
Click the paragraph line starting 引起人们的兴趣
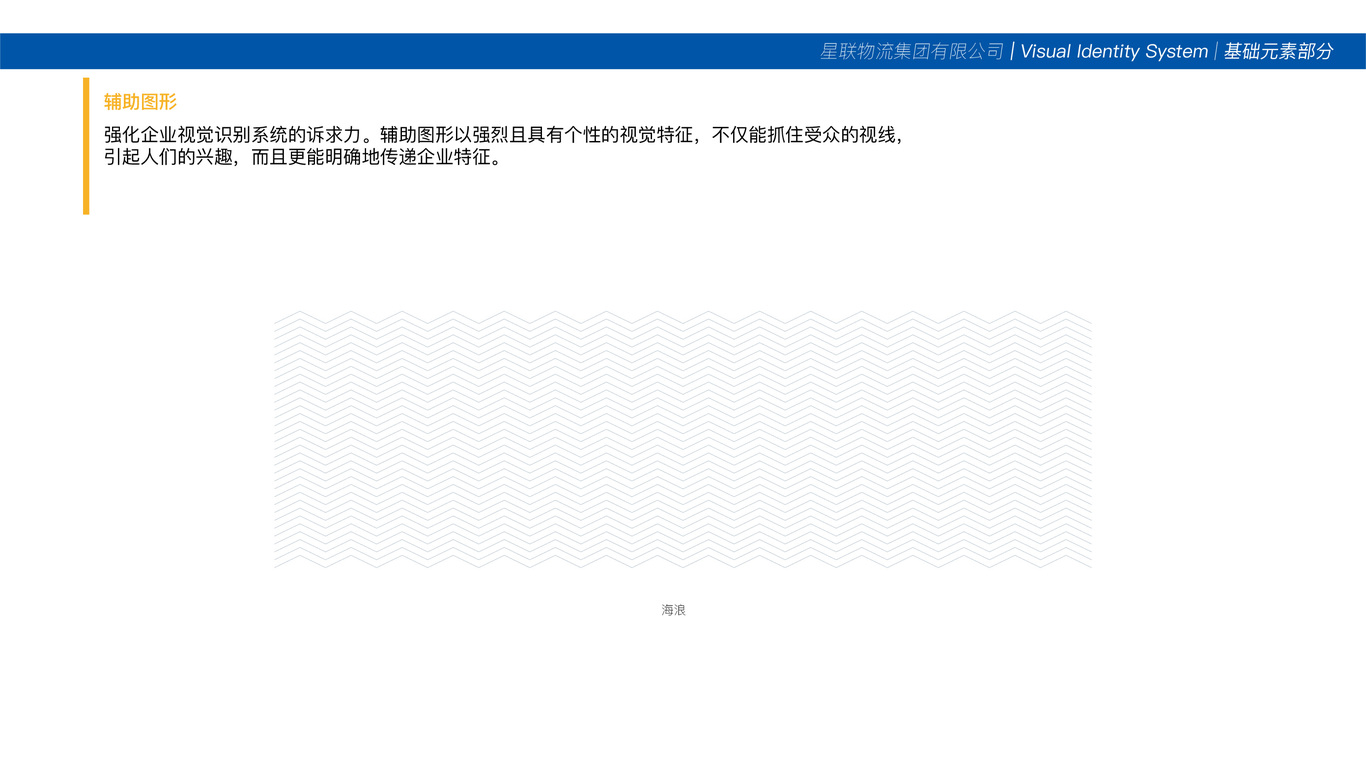[302, 157]
